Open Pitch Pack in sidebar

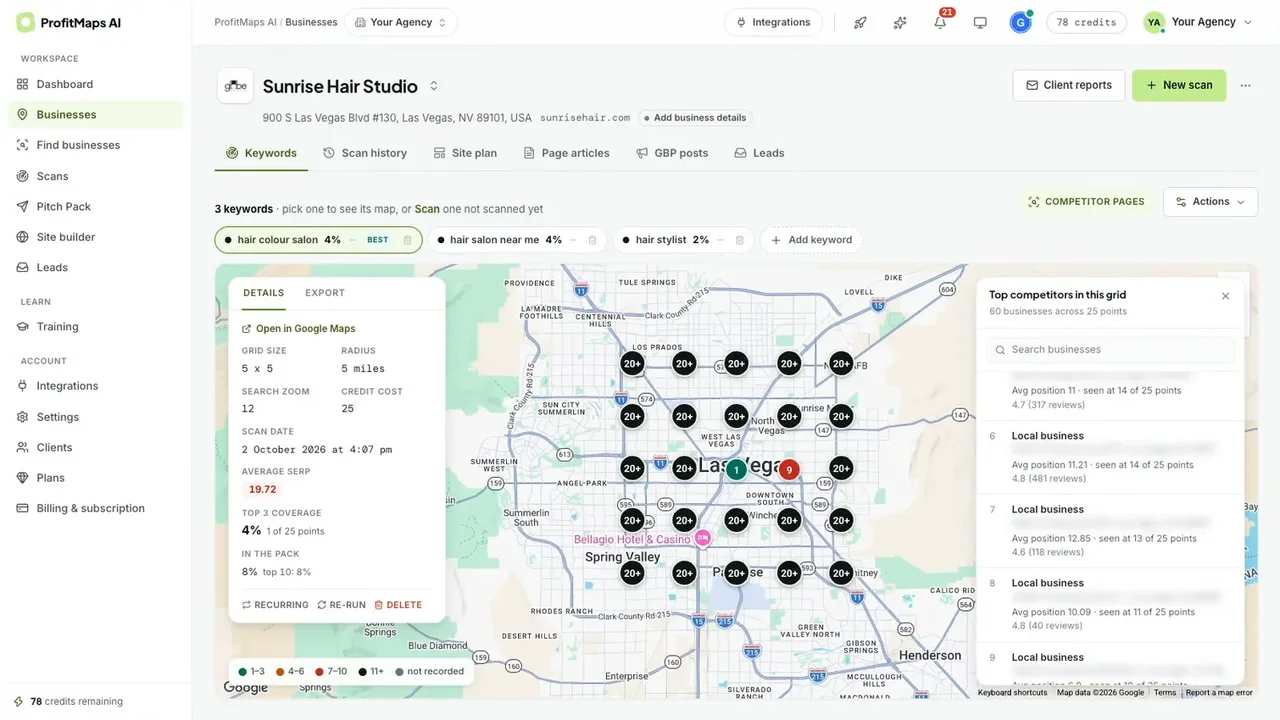[x=96, y=206]
